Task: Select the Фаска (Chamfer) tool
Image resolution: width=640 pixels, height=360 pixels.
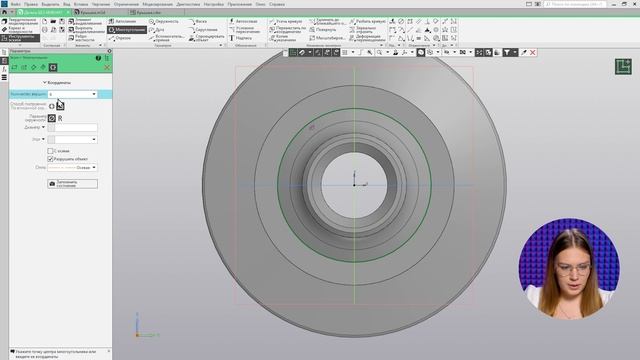Action: coord(198,21)
